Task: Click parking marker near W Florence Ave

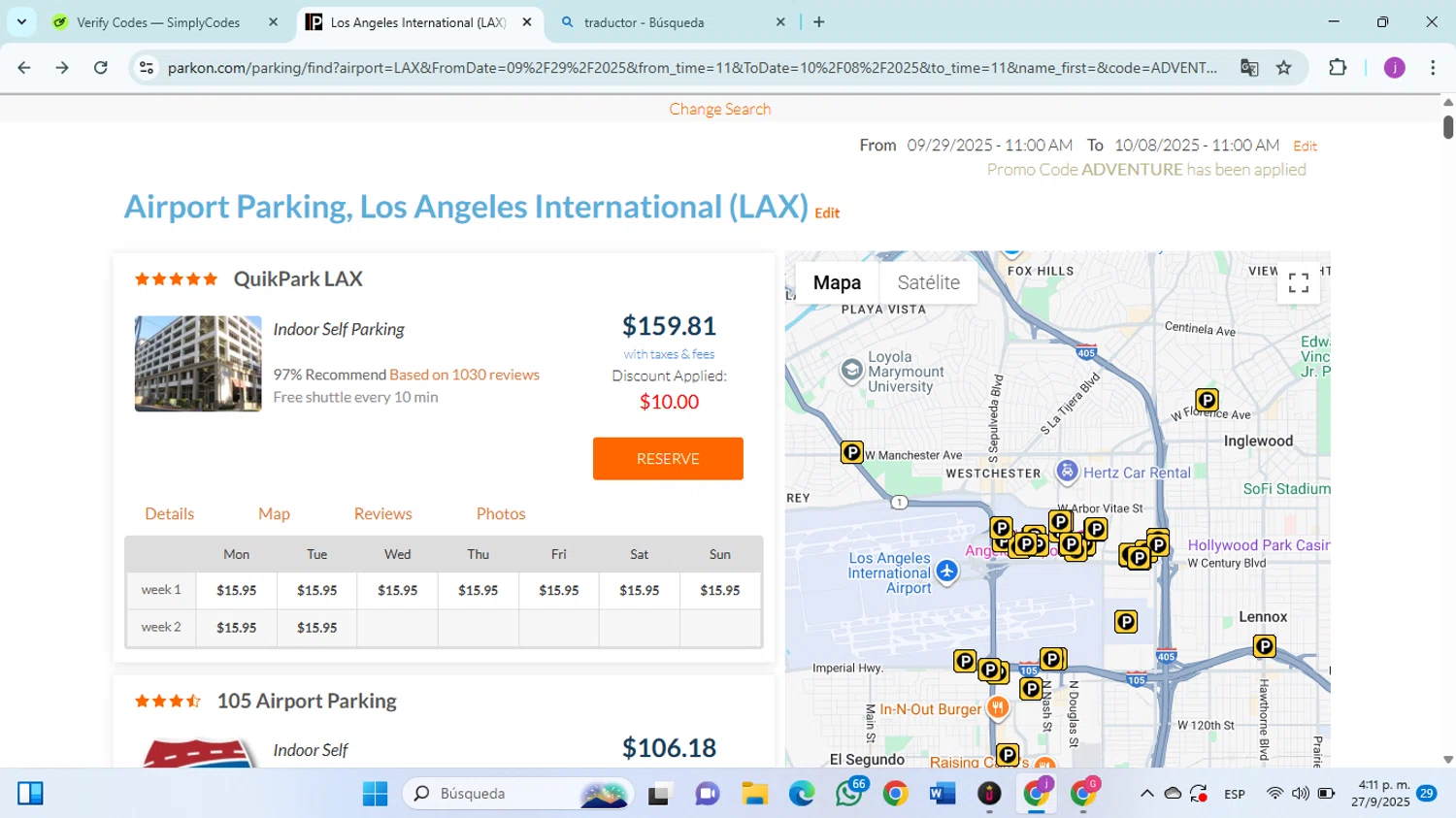Action: tap(1207, 400)
